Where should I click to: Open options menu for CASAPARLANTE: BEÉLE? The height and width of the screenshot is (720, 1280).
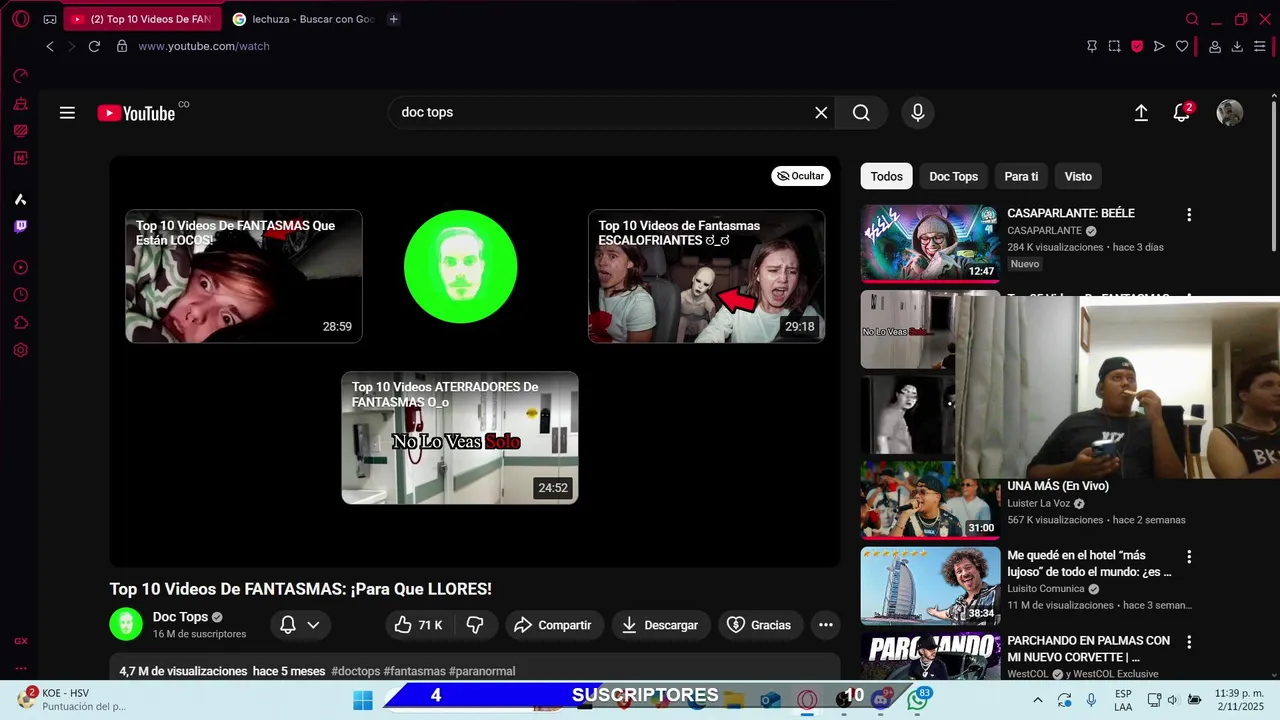[1189, 215]
